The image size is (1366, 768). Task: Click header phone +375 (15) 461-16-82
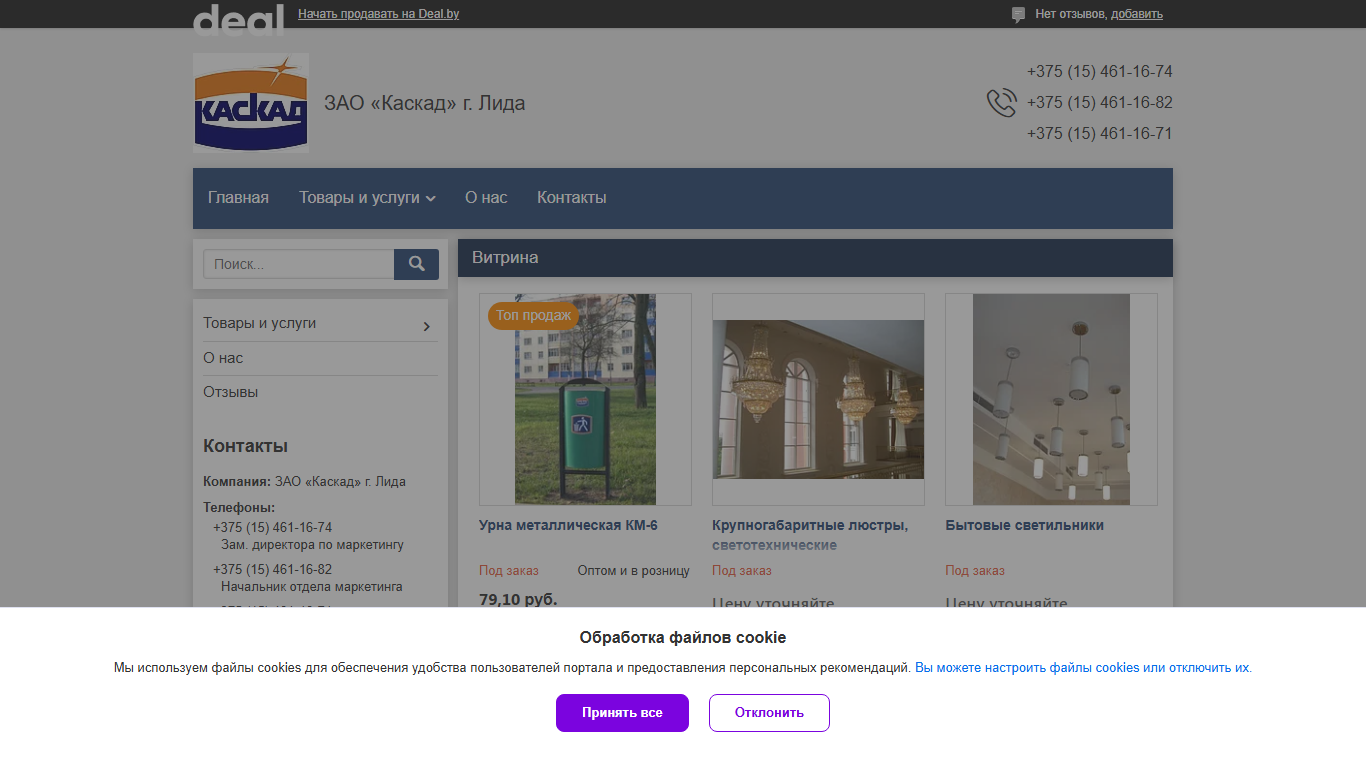[x=1099, y=103]
